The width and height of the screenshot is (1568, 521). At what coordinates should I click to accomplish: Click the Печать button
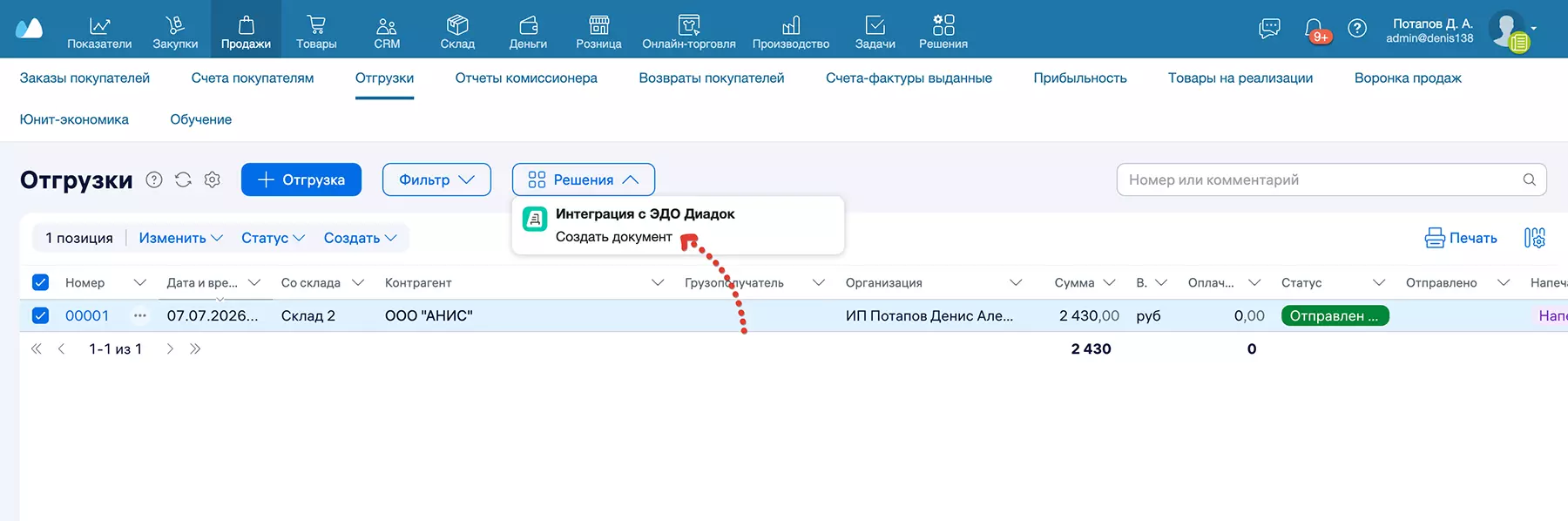[1461, 238]
